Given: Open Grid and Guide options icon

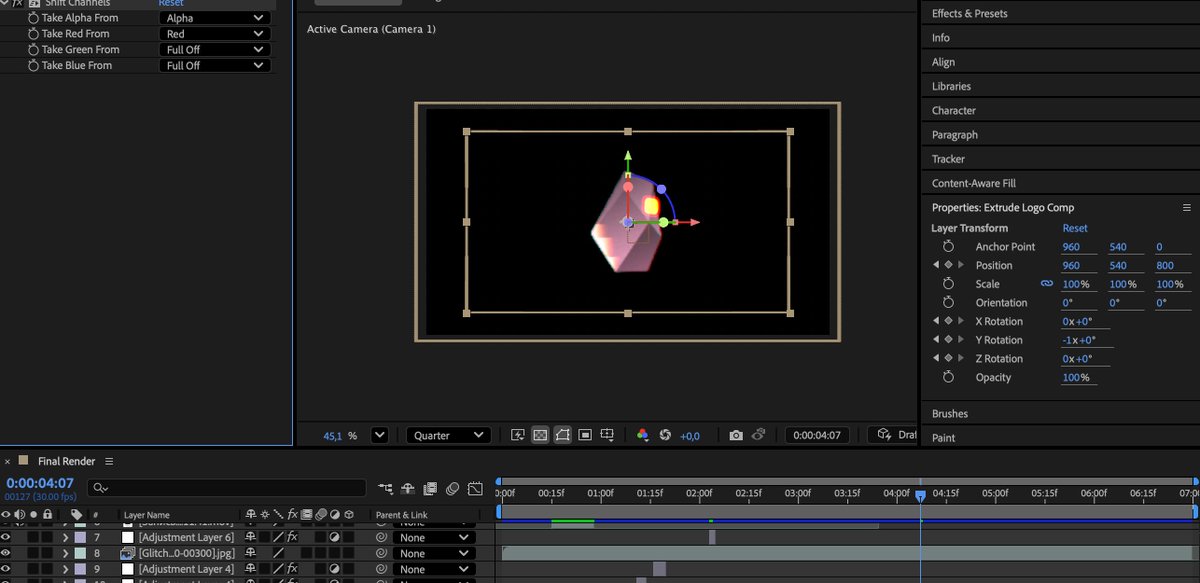Looking at the screenshot, I should coord(607,435).
